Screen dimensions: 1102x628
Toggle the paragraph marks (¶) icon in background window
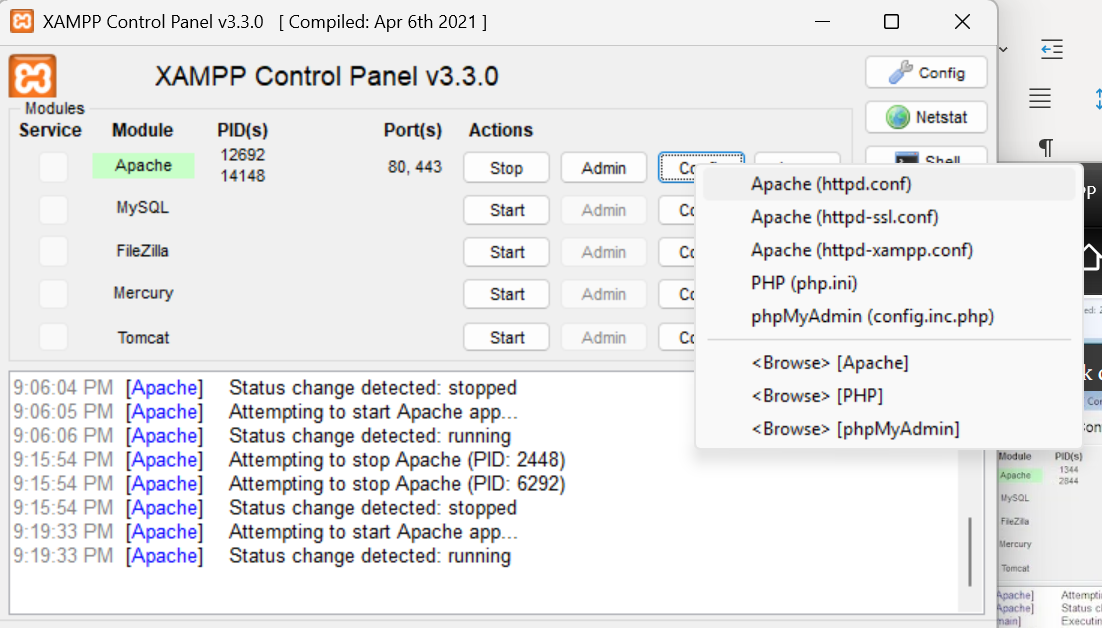[1046, 148]
